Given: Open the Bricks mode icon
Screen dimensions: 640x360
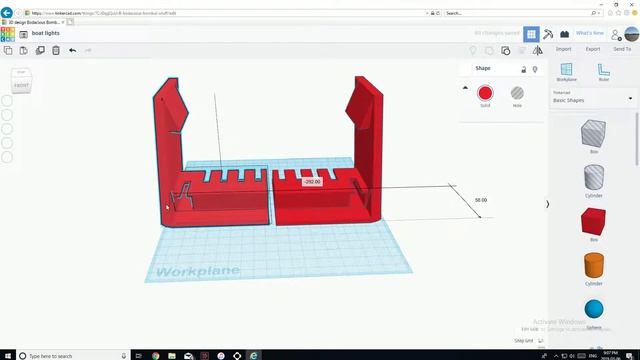Looking at the screenshot, I should pyautogui.click(x=564, y=34).
